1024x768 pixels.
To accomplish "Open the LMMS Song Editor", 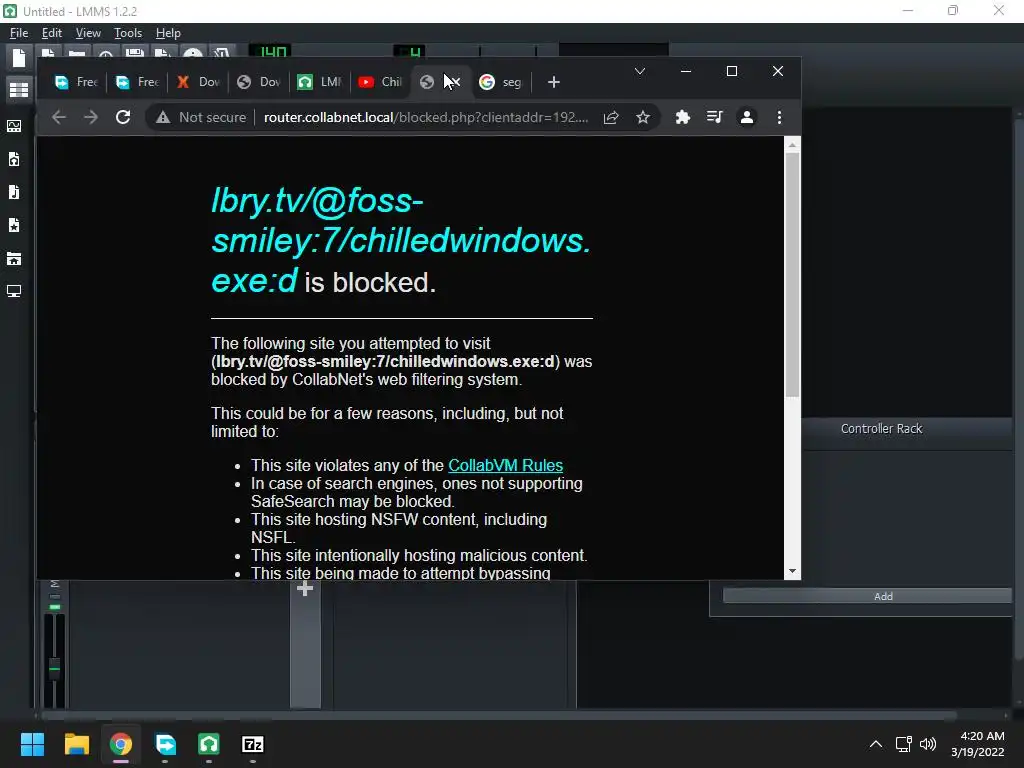I will (x=19, y=89).
